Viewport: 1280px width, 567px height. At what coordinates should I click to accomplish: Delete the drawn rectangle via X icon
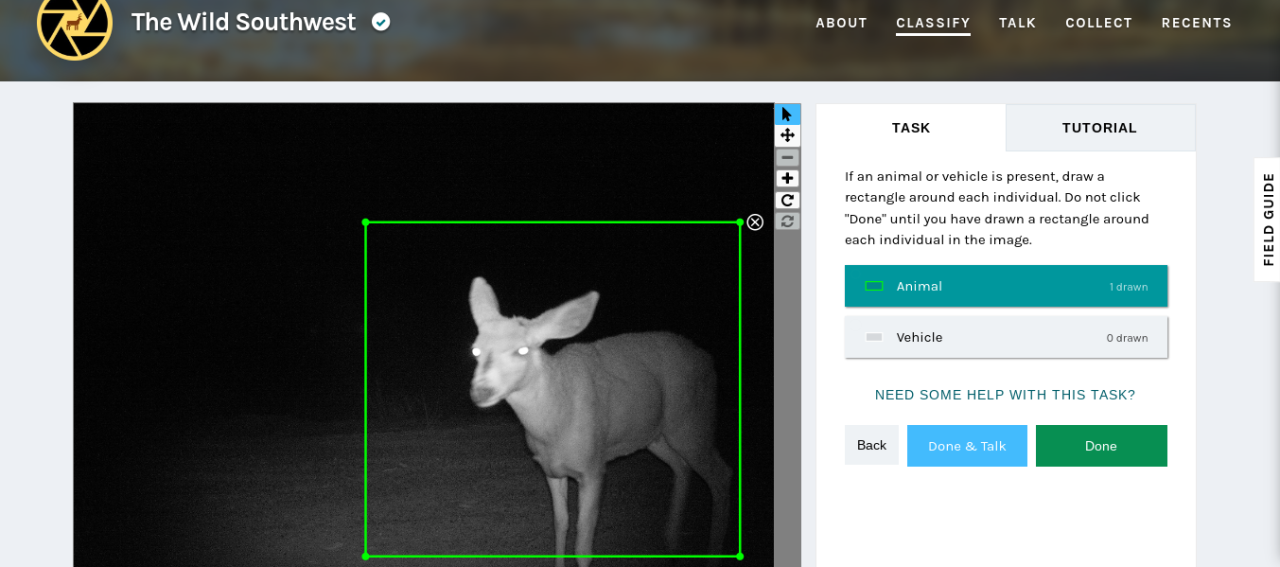tap(755, 222)
